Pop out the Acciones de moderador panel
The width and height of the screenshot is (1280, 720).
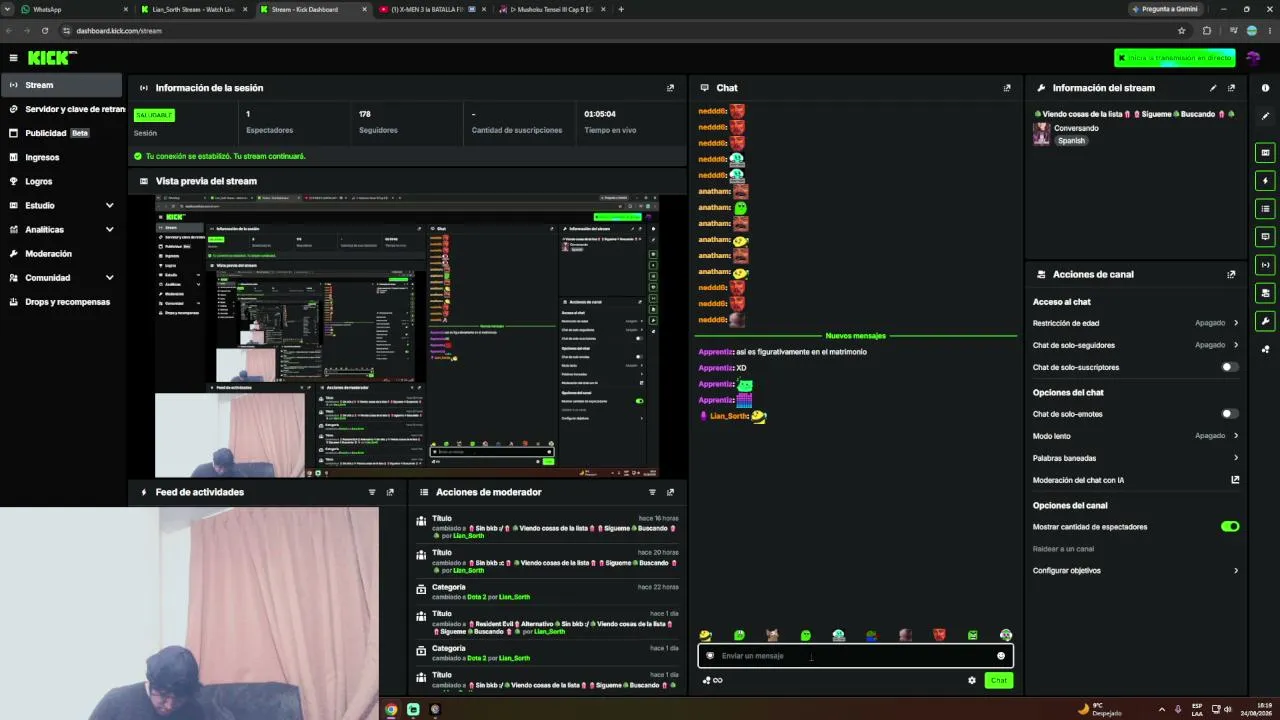[x=670, y=492]
